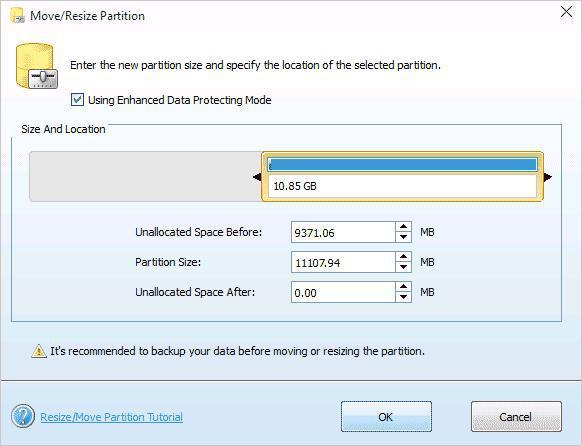This screenshot has height=446, width=582.
Task: Click the Unallocated Space After input field
Action: click(343, 292)
